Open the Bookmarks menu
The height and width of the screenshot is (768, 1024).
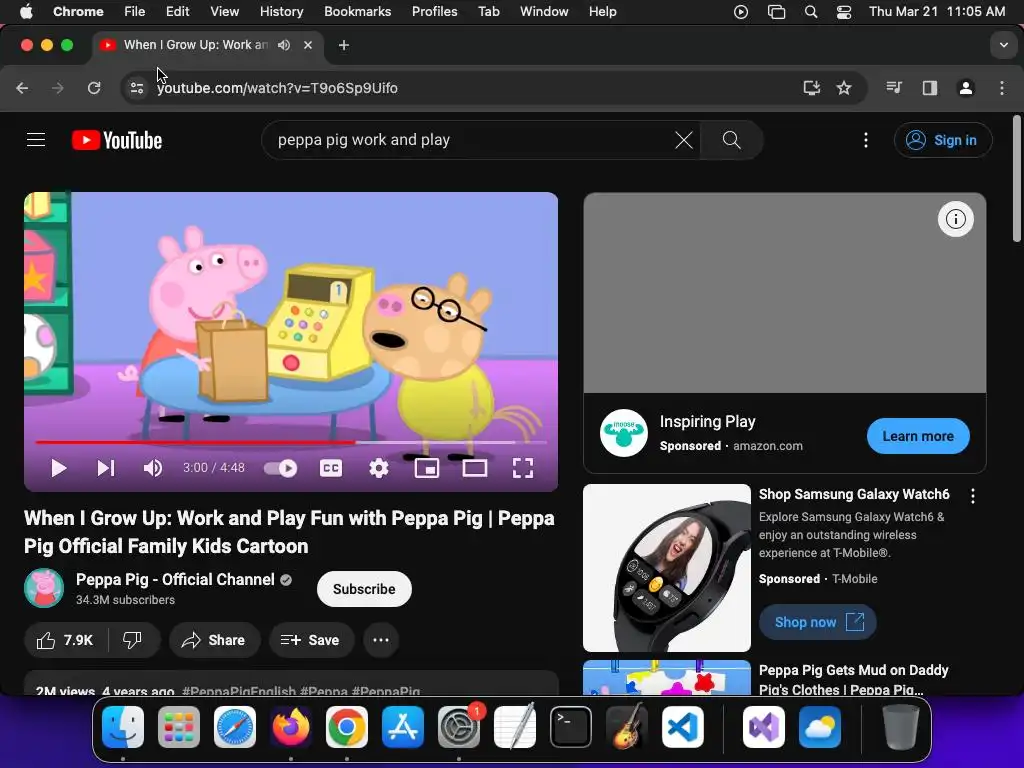[357, 11]
